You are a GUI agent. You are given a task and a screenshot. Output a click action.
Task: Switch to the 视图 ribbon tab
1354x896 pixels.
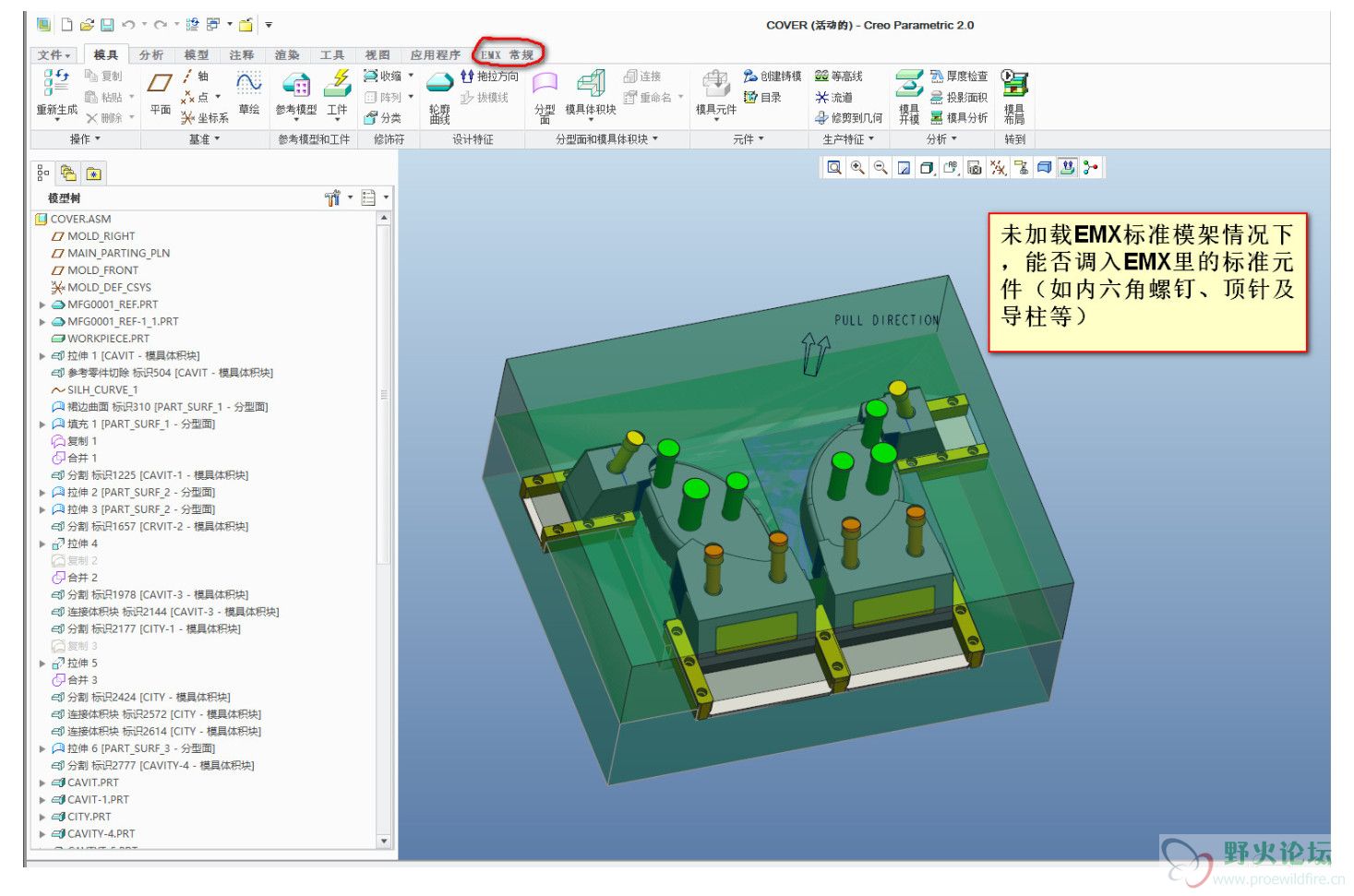[377, 55]
